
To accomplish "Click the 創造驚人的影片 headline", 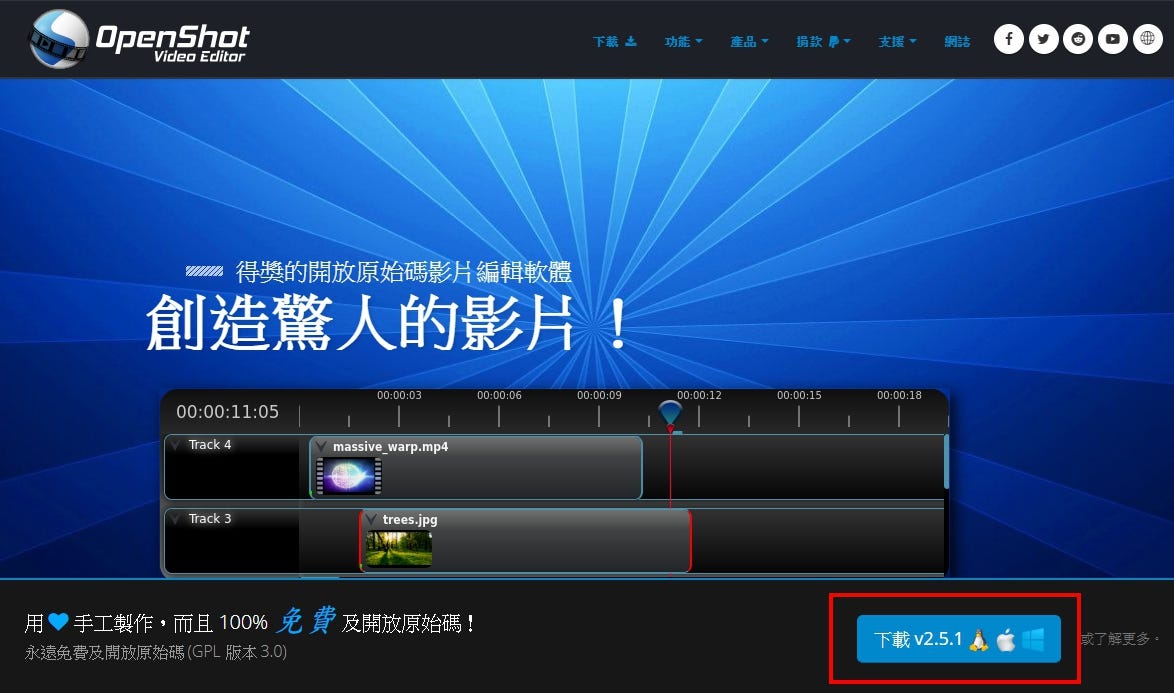I will [386, 323].
